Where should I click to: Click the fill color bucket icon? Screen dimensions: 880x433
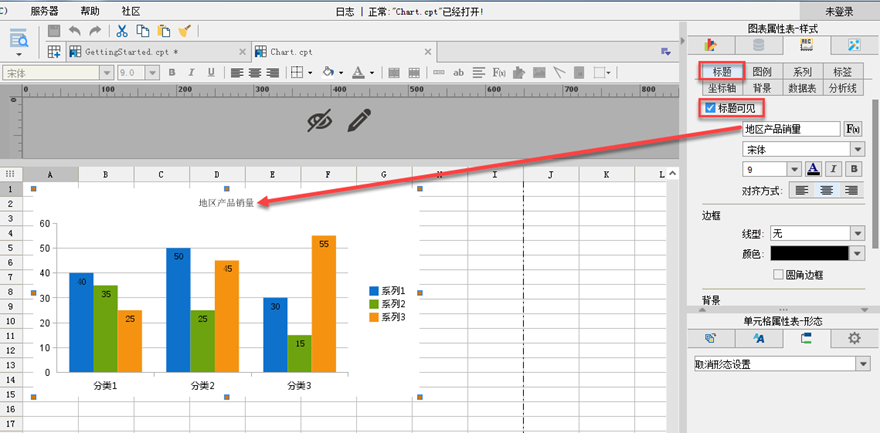[328, 72]
